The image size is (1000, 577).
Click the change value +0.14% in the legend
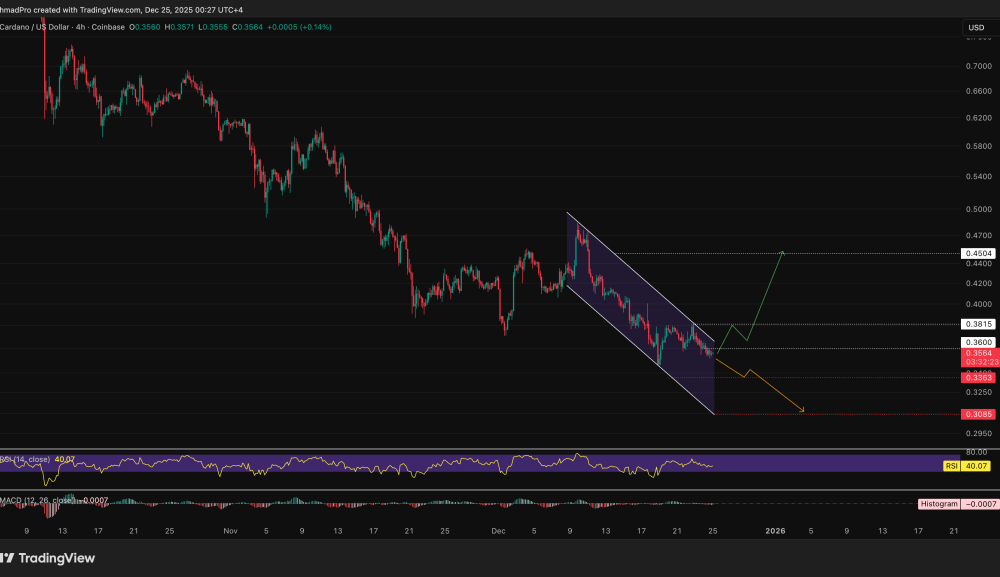[315, 27]
